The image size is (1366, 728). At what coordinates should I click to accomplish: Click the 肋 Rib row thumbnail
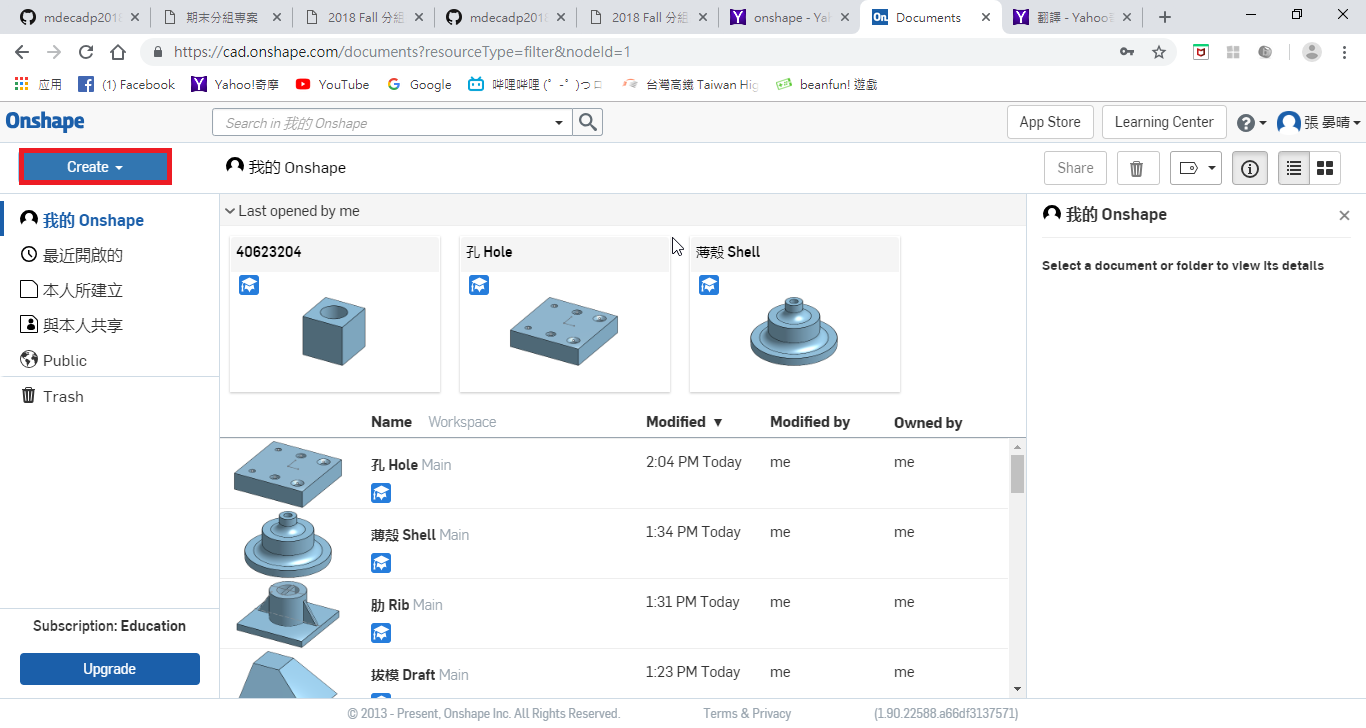287,613
